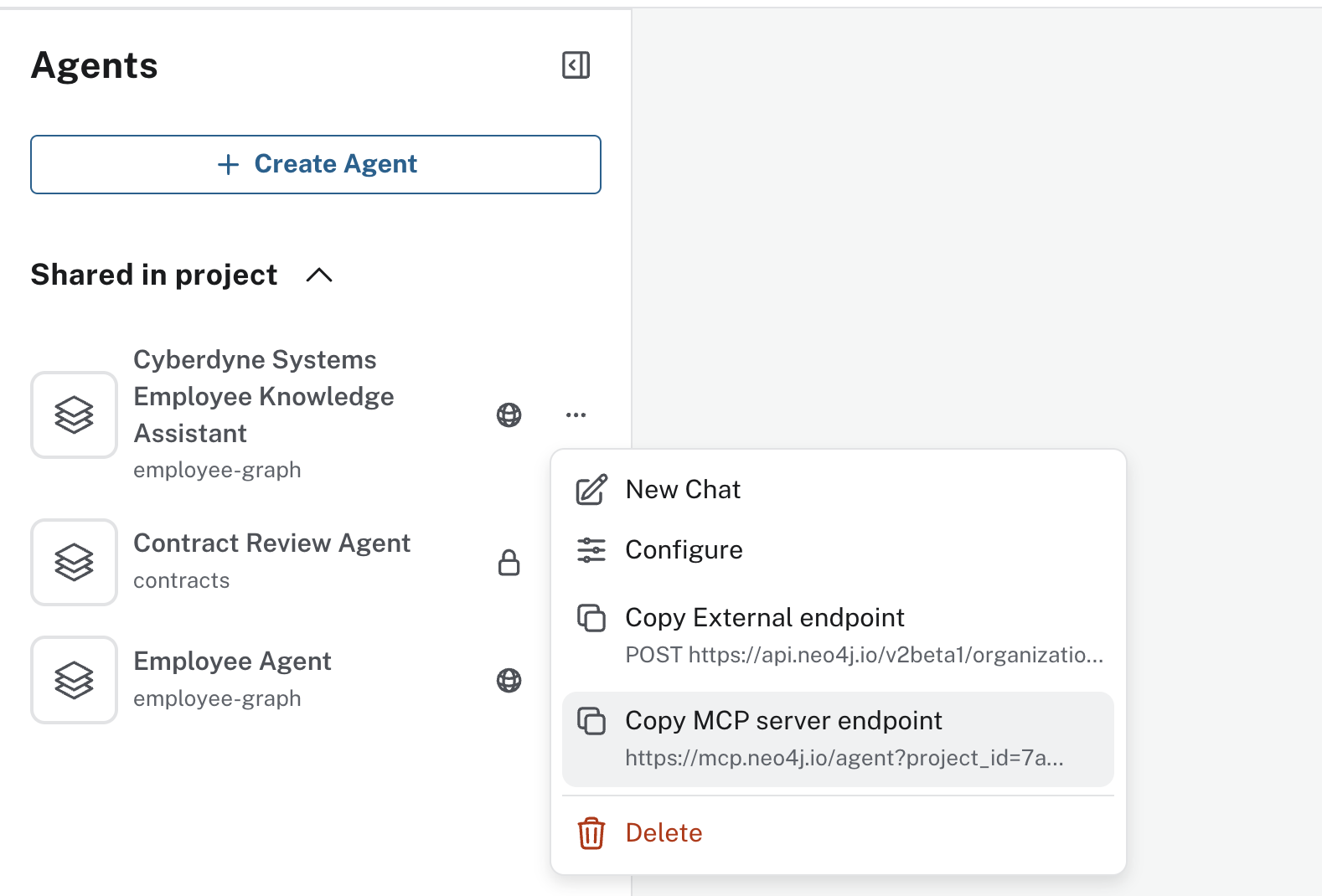The image size is (1322, 896).
Task: Click the contracts database label
Action: pos(182,580)
